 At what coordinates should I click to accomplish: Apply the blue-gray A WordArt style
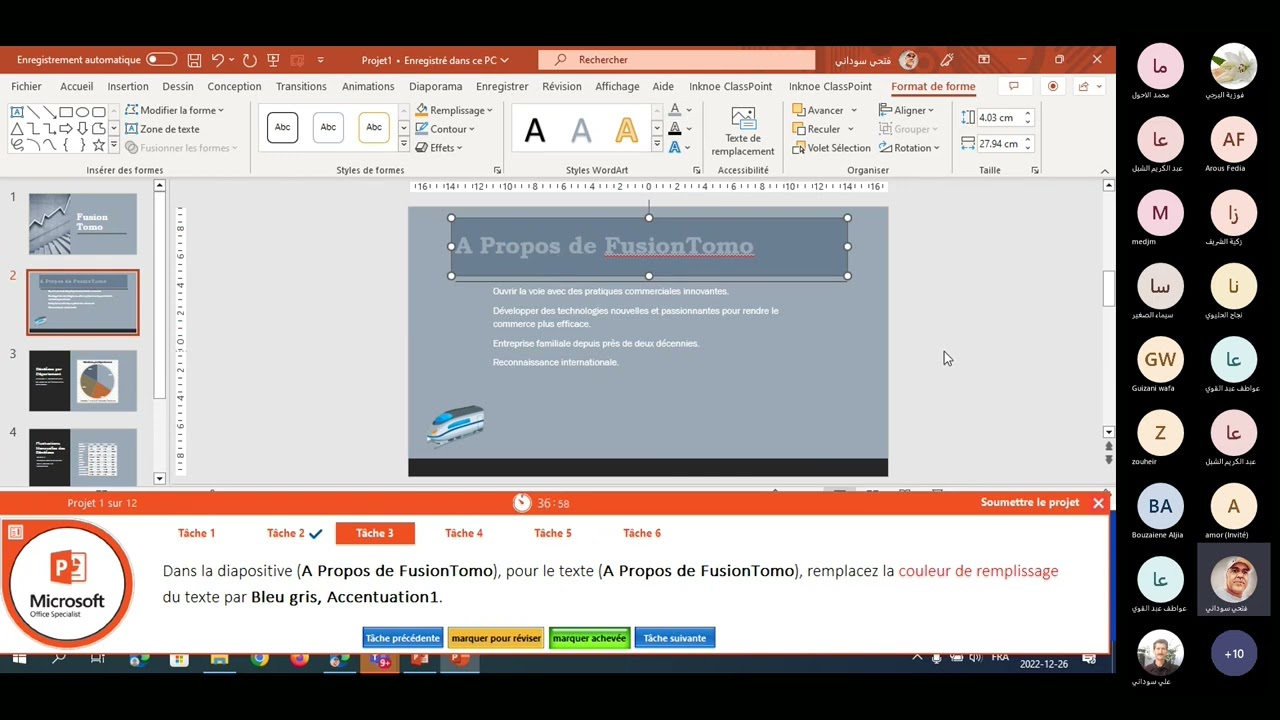click(x=581, y=130)
